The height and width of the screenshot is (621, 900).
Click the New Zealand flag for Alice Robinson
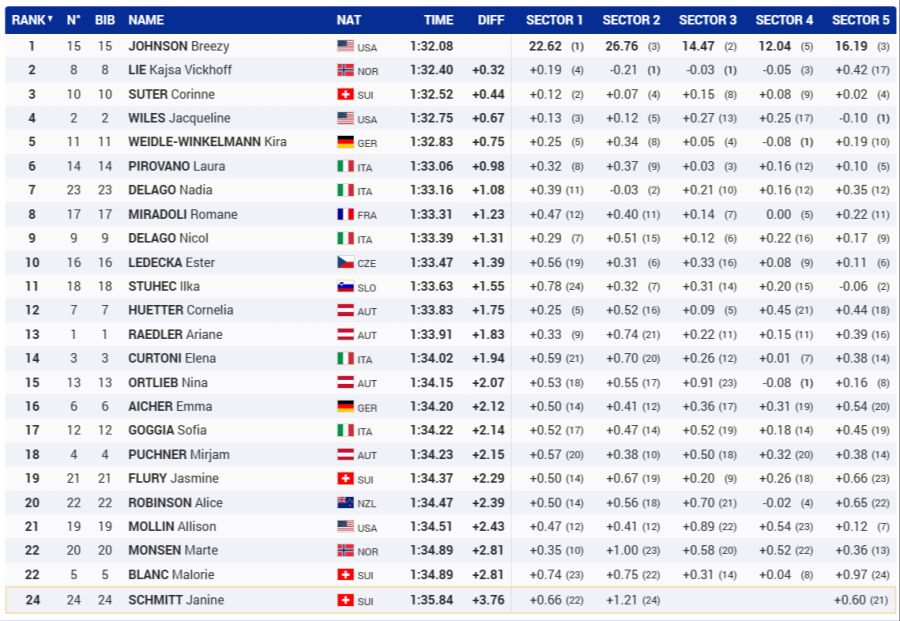346,503
